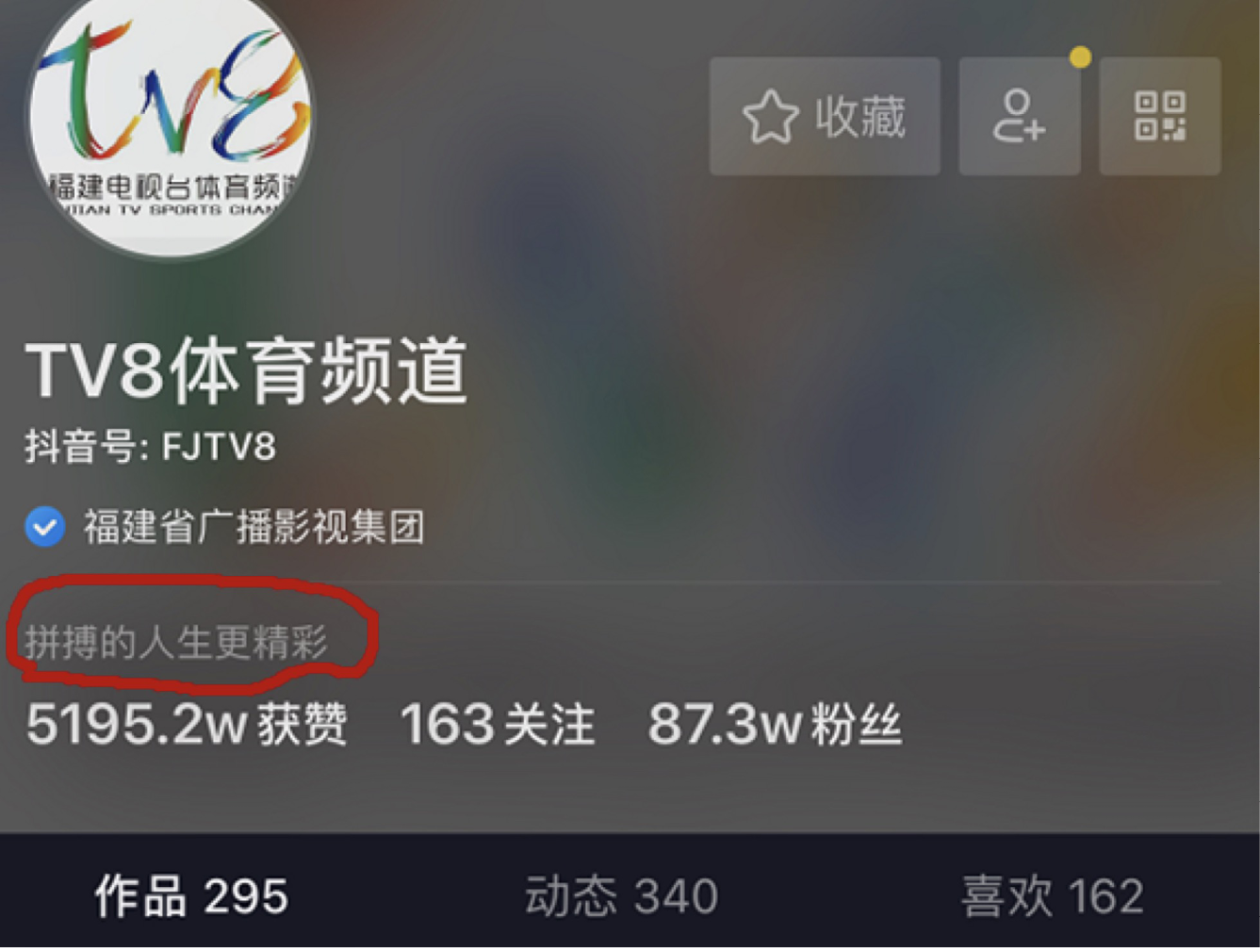1260x952 pixels.
Task: Switch to the 作品 295 tab
Action: point(191,895)
